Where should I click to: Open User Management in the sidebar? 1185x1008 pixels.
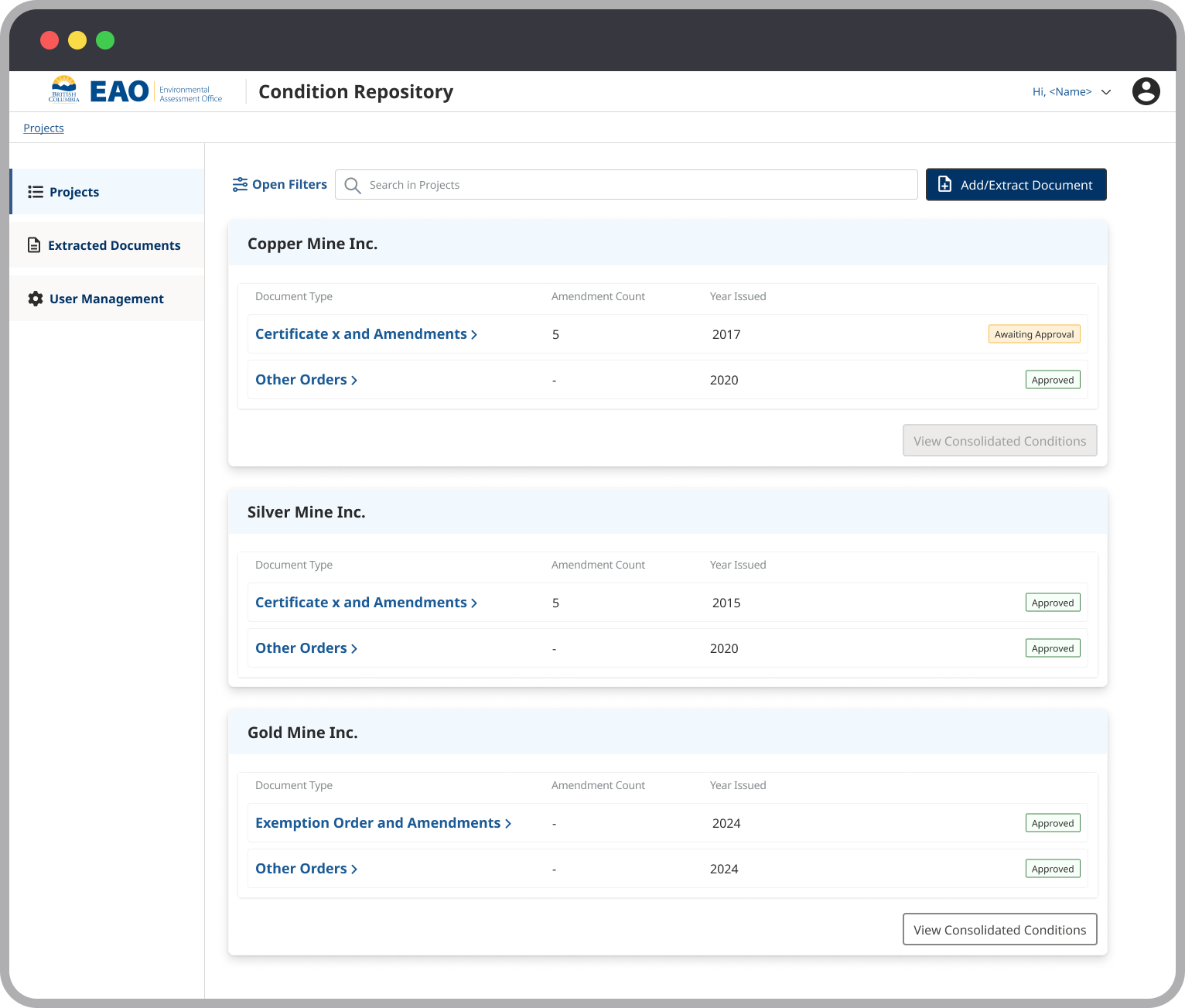108,299
